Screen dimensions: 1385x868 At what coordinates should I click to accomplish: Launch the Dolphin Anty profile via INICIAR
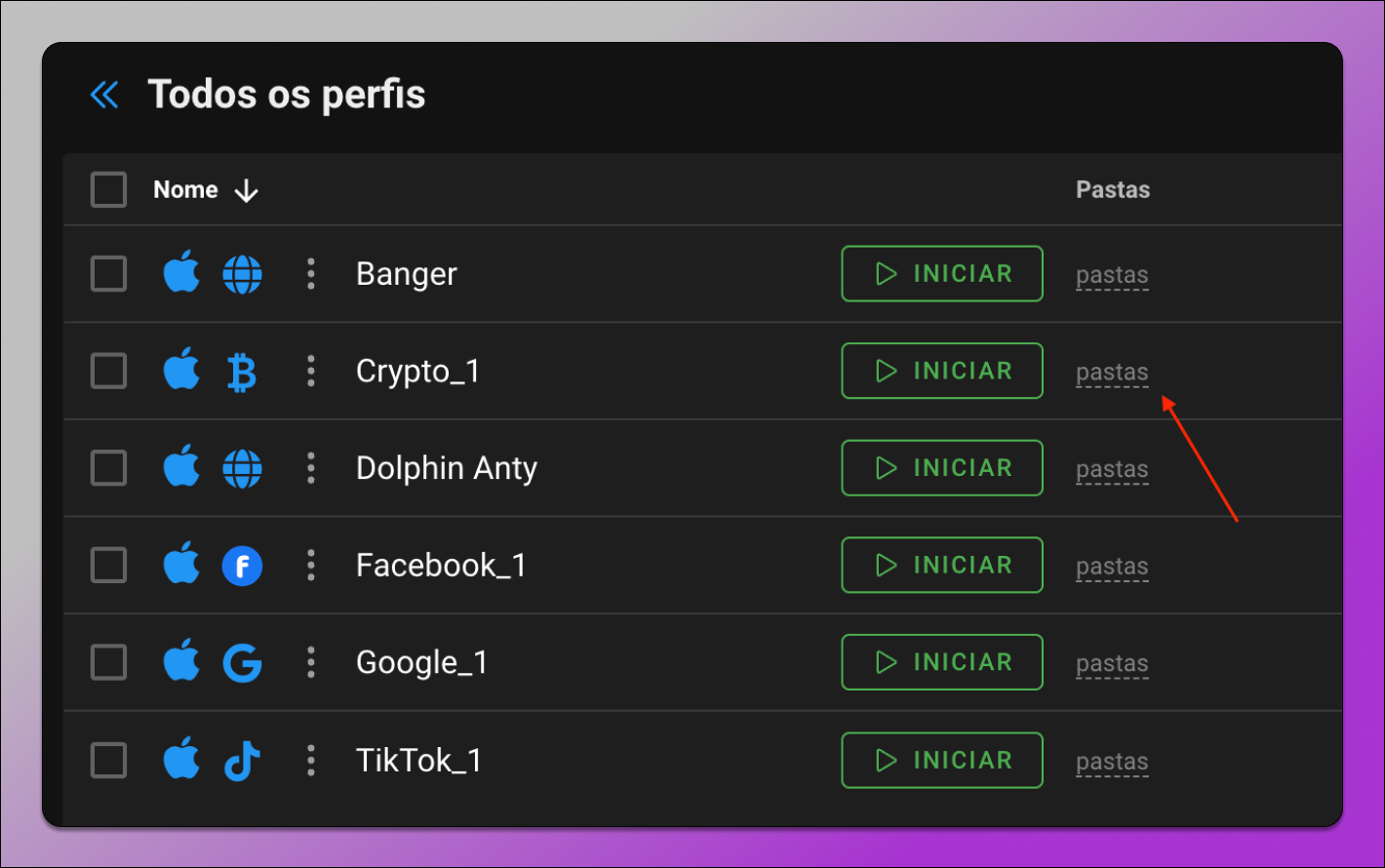tap(942, 468)
